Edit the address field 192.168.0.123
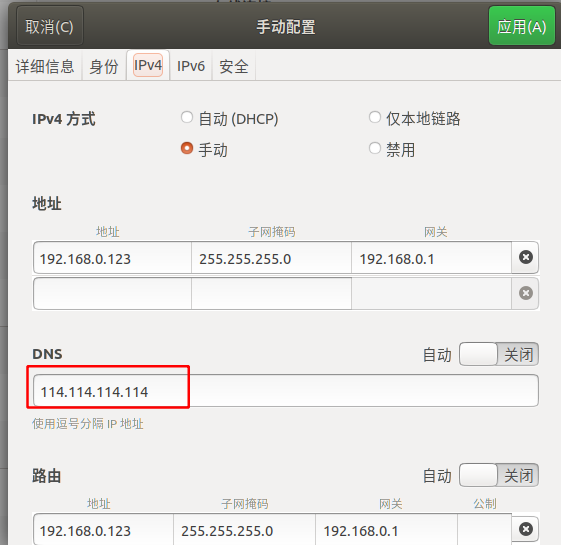Screen dimensions: 561x545 coord(112,258)
